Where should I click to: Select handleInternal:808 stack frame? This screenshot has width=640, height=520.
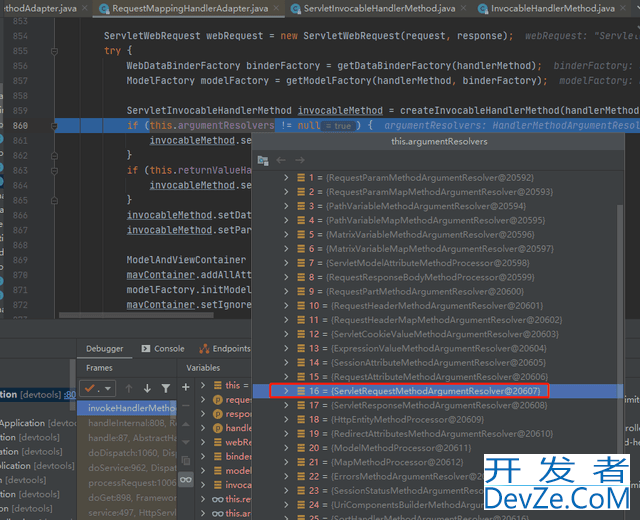pos(127,423)
